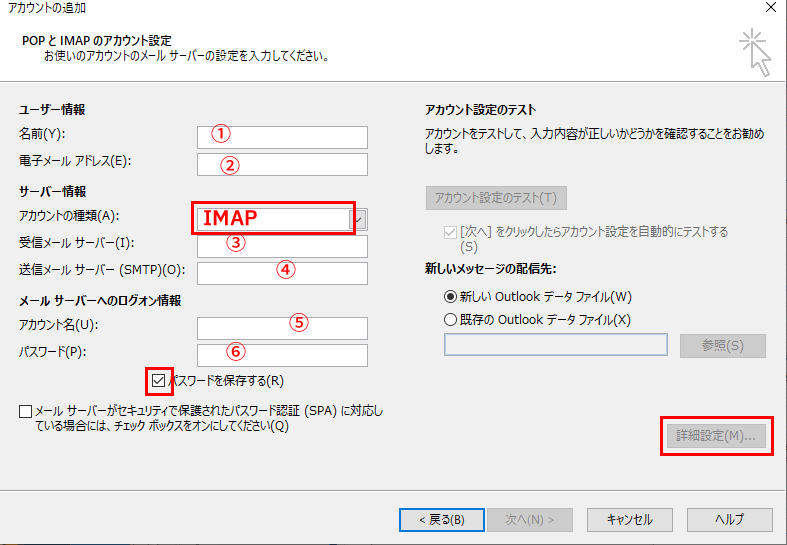Enable the SPA password authentication checkbox

tap(25, 411)
